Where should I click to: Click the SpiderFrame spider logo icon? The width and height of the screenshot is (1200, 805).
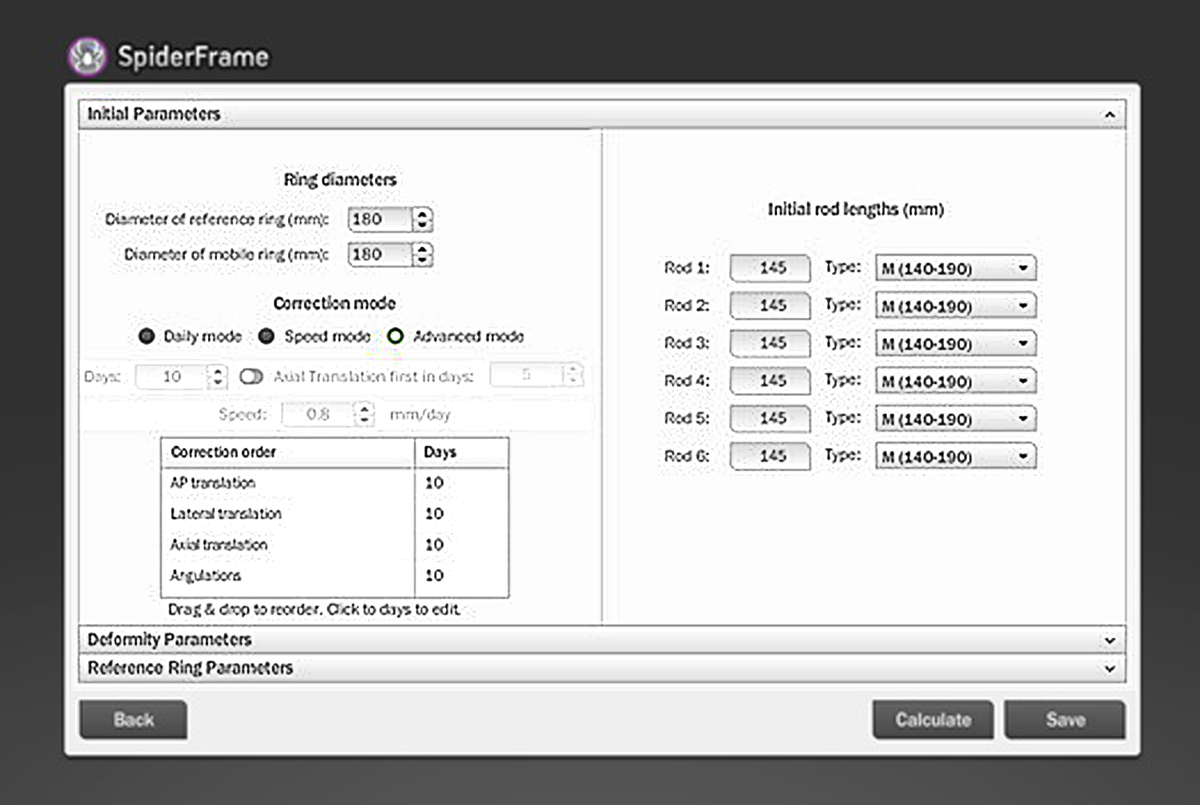click(x=87, y=55)
